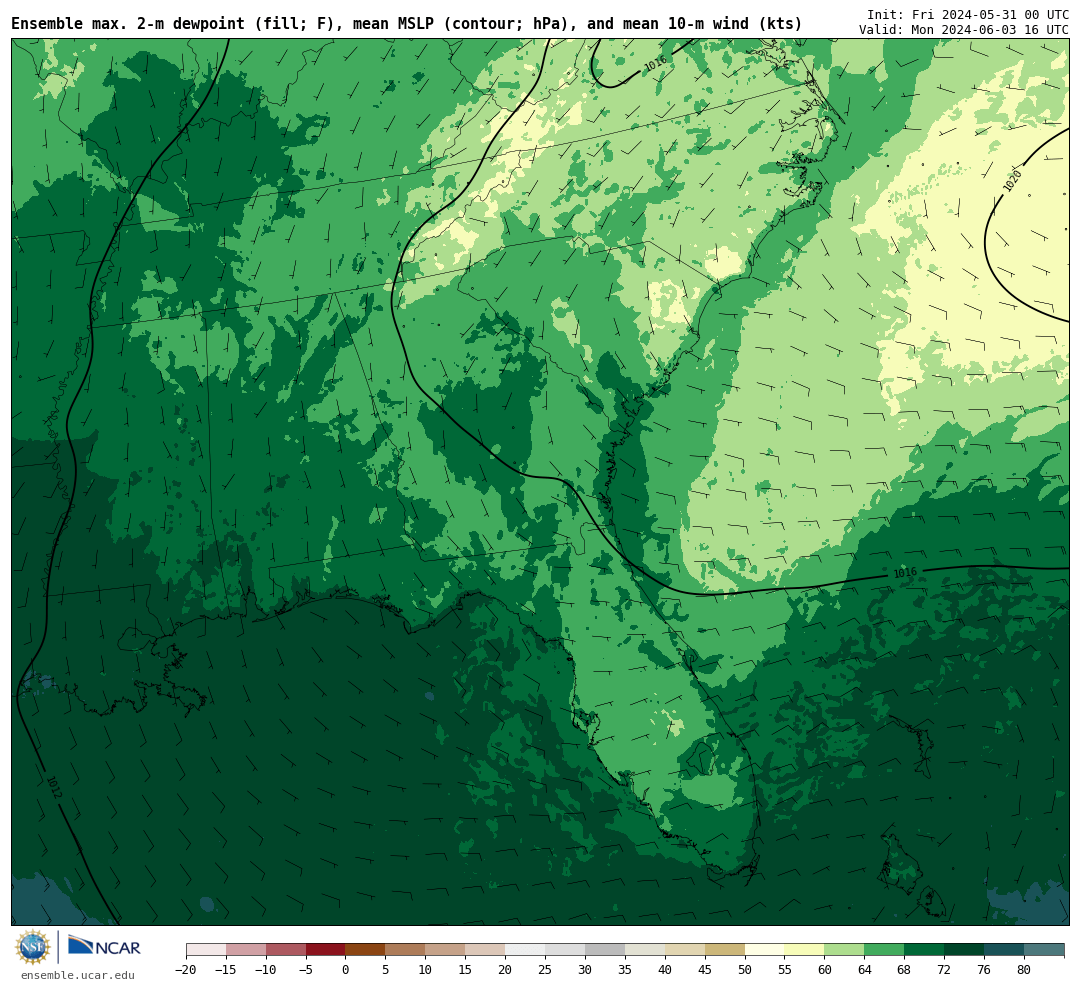Pick the -20 to -15 colorbar swatch

[x=206, y=950]
